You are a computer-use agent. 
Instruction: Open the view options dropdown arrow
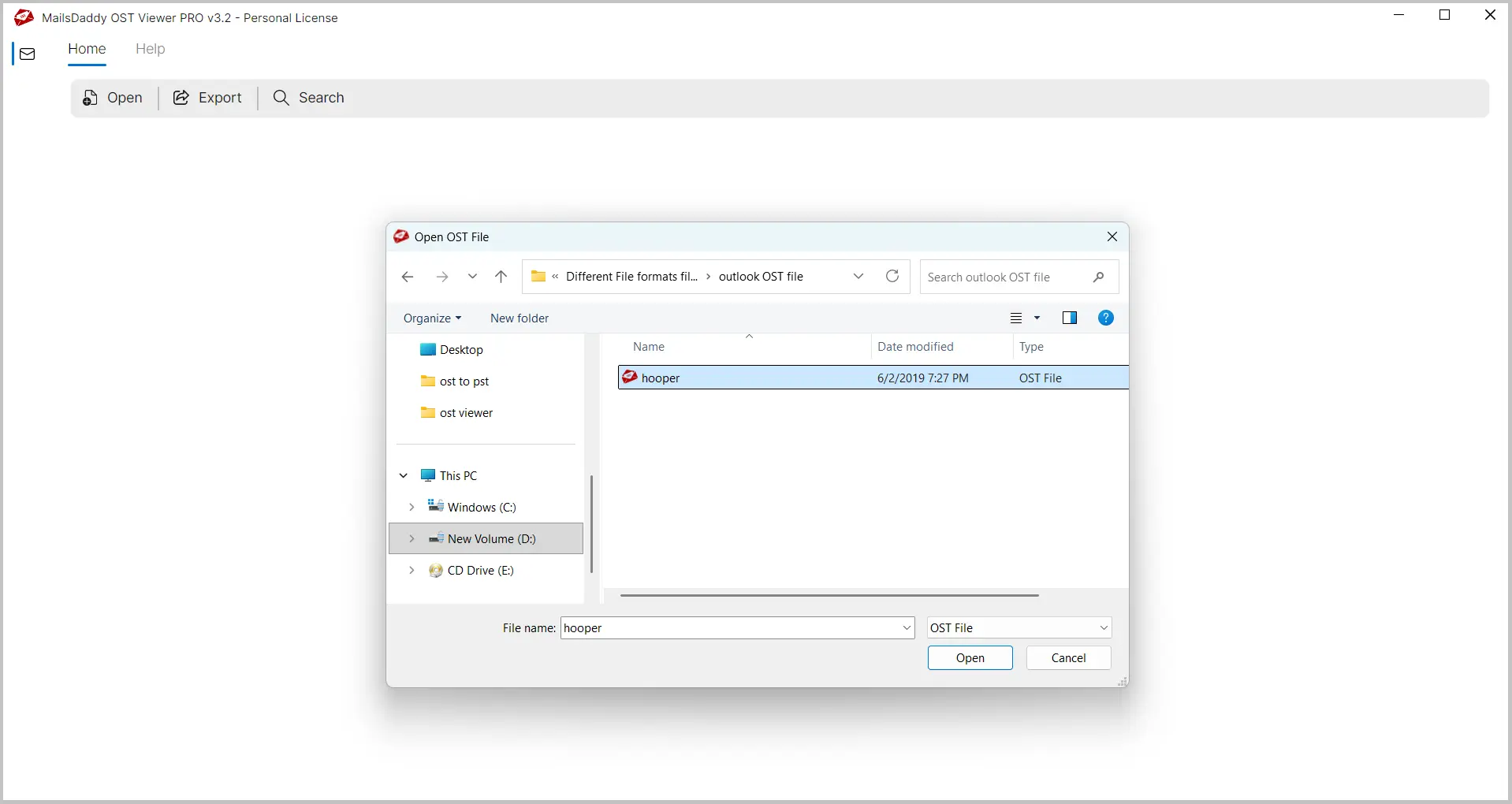point(1037,318)
